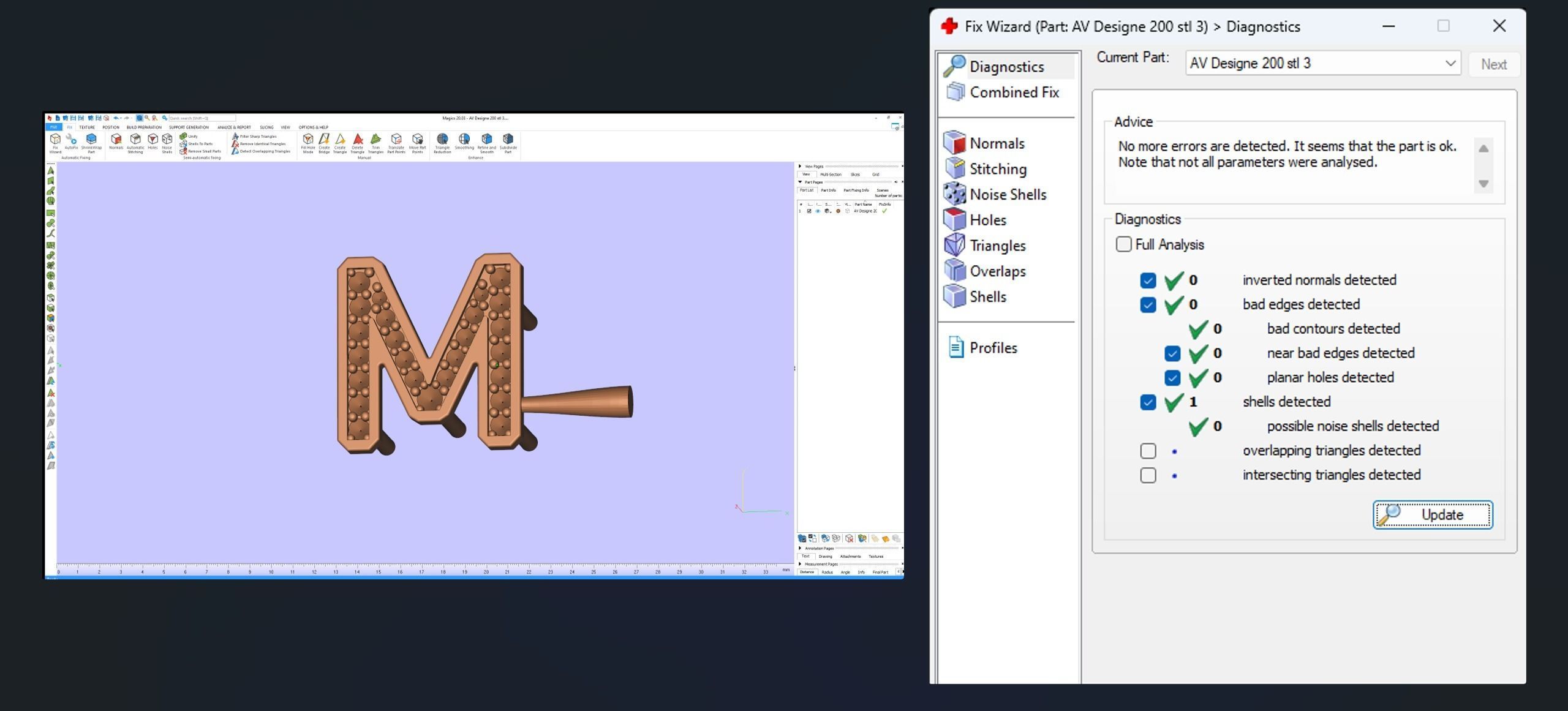Click the Update button

(x=1432, y=515)
